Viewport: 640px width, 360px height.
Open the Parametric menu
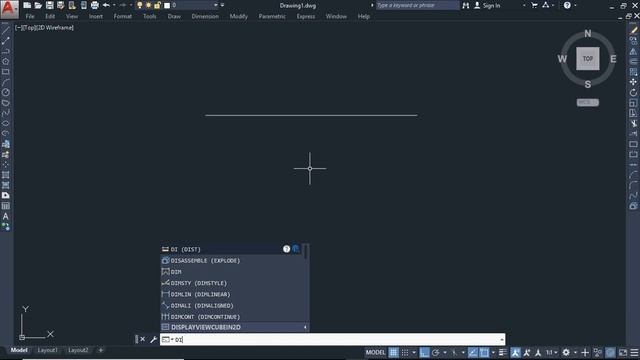(272, 16)
